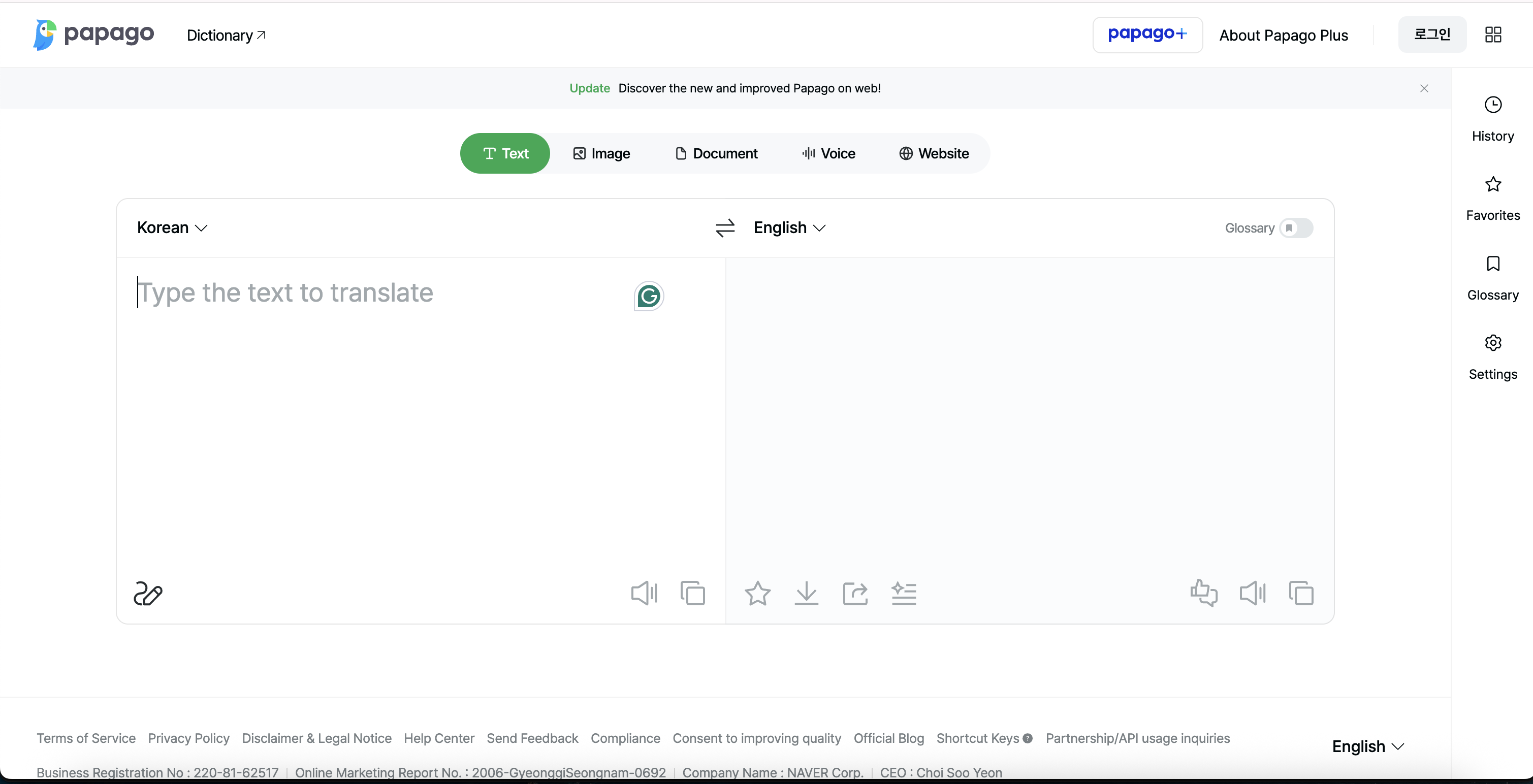Open the Dictionary link
The height and width of the screenshot is (784, 1533).
coord(226,35)
